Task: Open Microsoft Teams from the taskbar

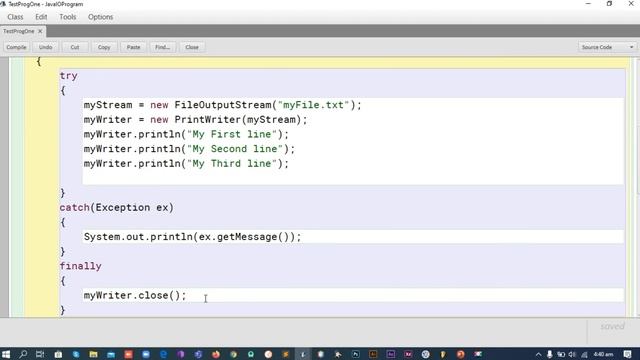Action: click(x=198, y=354)
